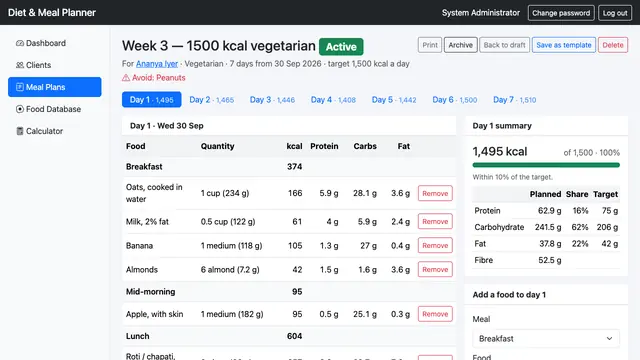Click the Banana food name
The image size is (640, 360).
point(139,246)
